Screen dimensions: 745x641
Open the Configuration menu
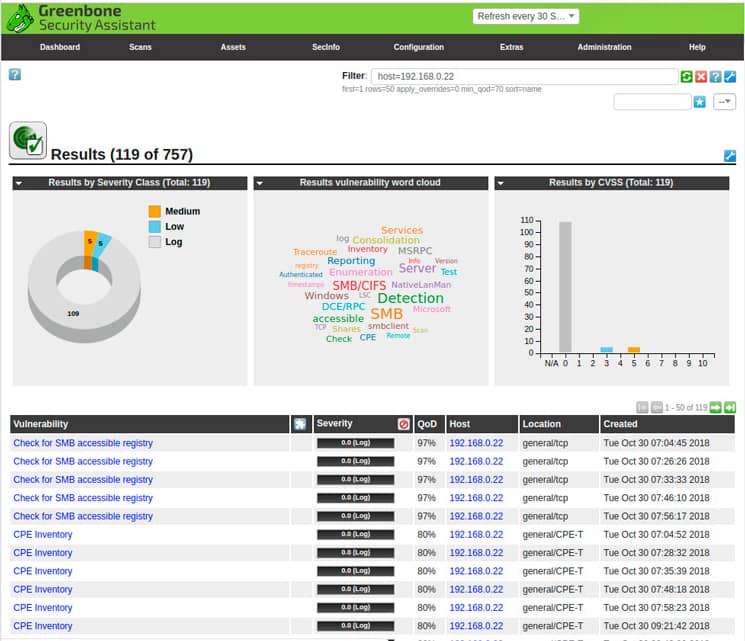click(418, 47)
